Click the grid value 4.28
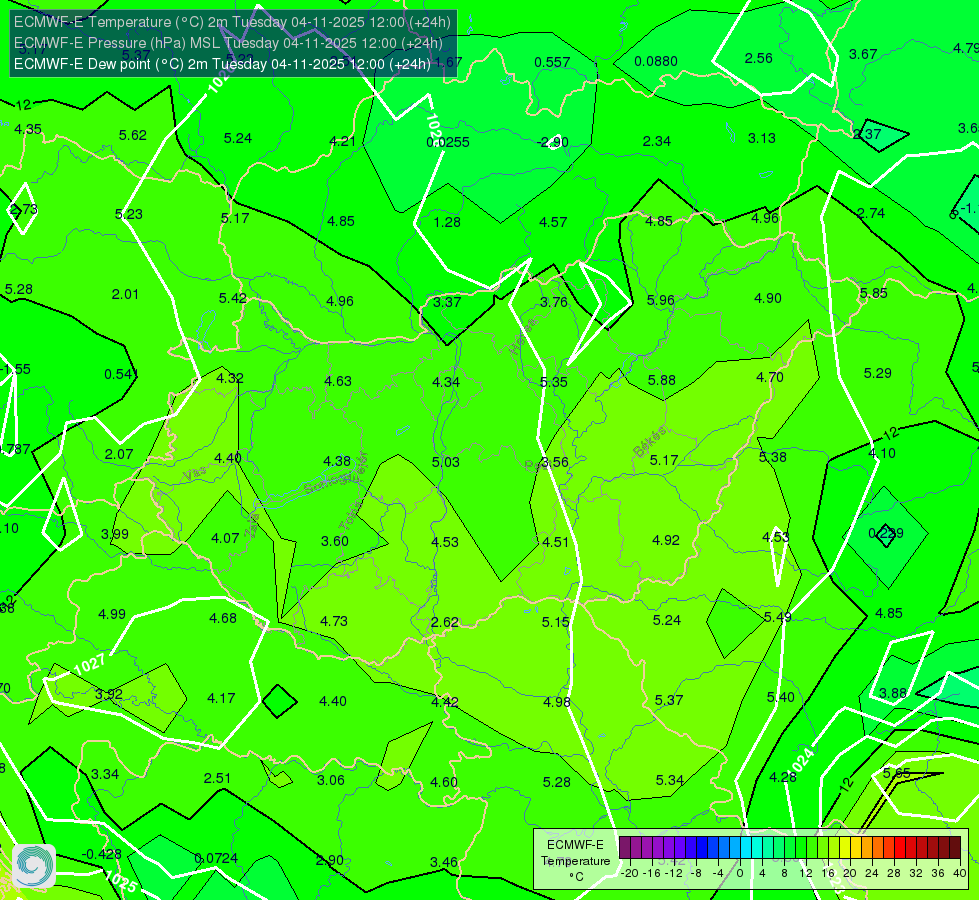Screen dimensions: 979x900 point(782,777)
